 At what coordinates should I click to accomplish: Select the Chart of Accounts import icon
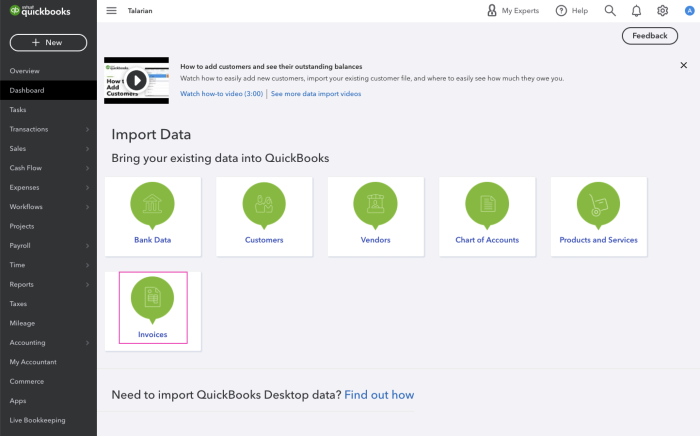tap(487, 204)
